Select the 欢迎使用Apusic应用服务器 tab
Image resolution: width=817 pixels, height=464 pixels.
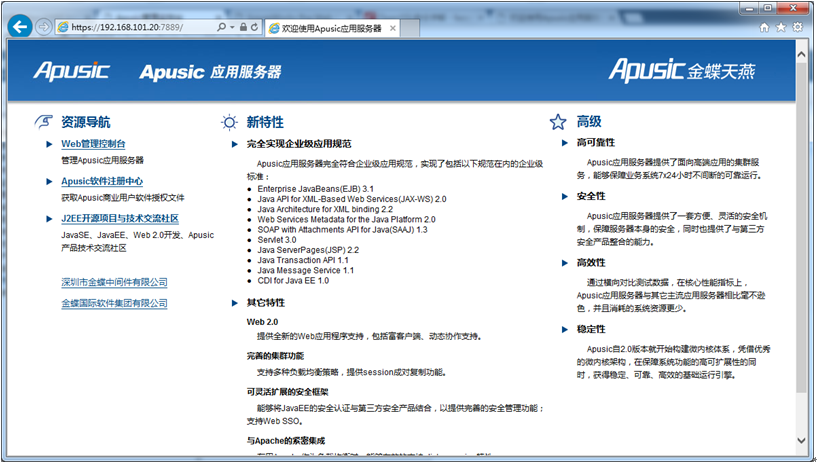coord(331,28)
